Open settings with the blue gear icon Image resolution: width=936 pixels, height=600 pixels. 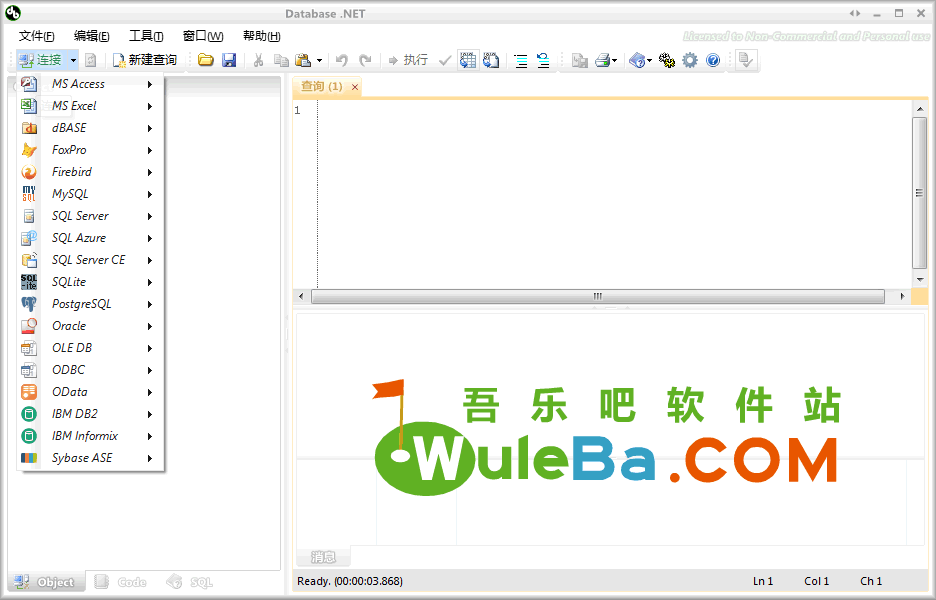pyautogui.click(x=689, y=60)
